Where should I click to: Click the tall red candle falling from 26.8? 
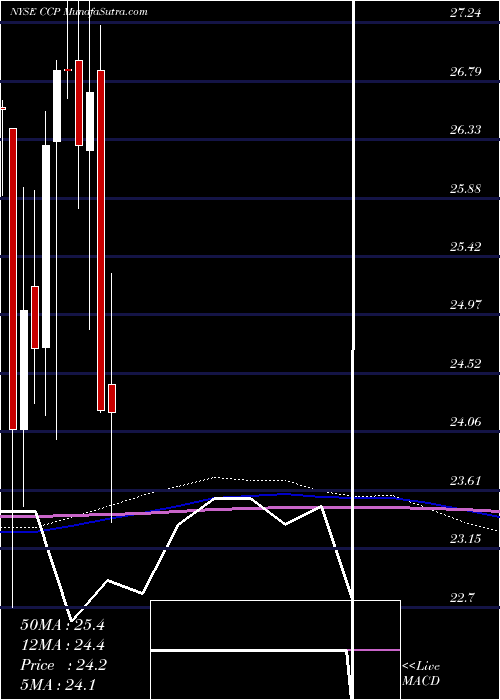click(x=101, y=240)
